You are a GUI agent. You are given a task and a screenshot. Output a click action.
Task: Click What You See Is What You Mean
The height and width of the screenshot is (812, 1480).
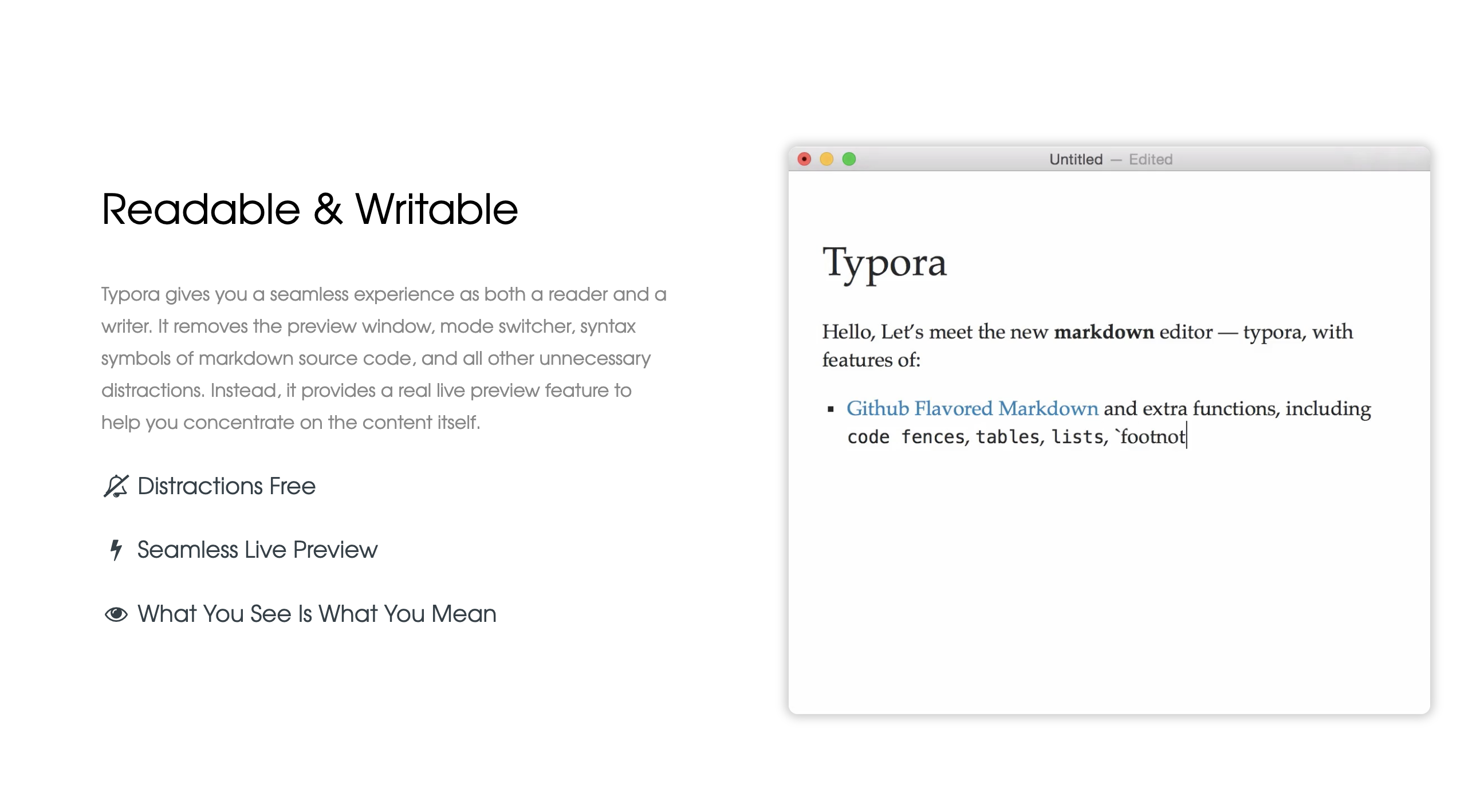tap(317, 614)
